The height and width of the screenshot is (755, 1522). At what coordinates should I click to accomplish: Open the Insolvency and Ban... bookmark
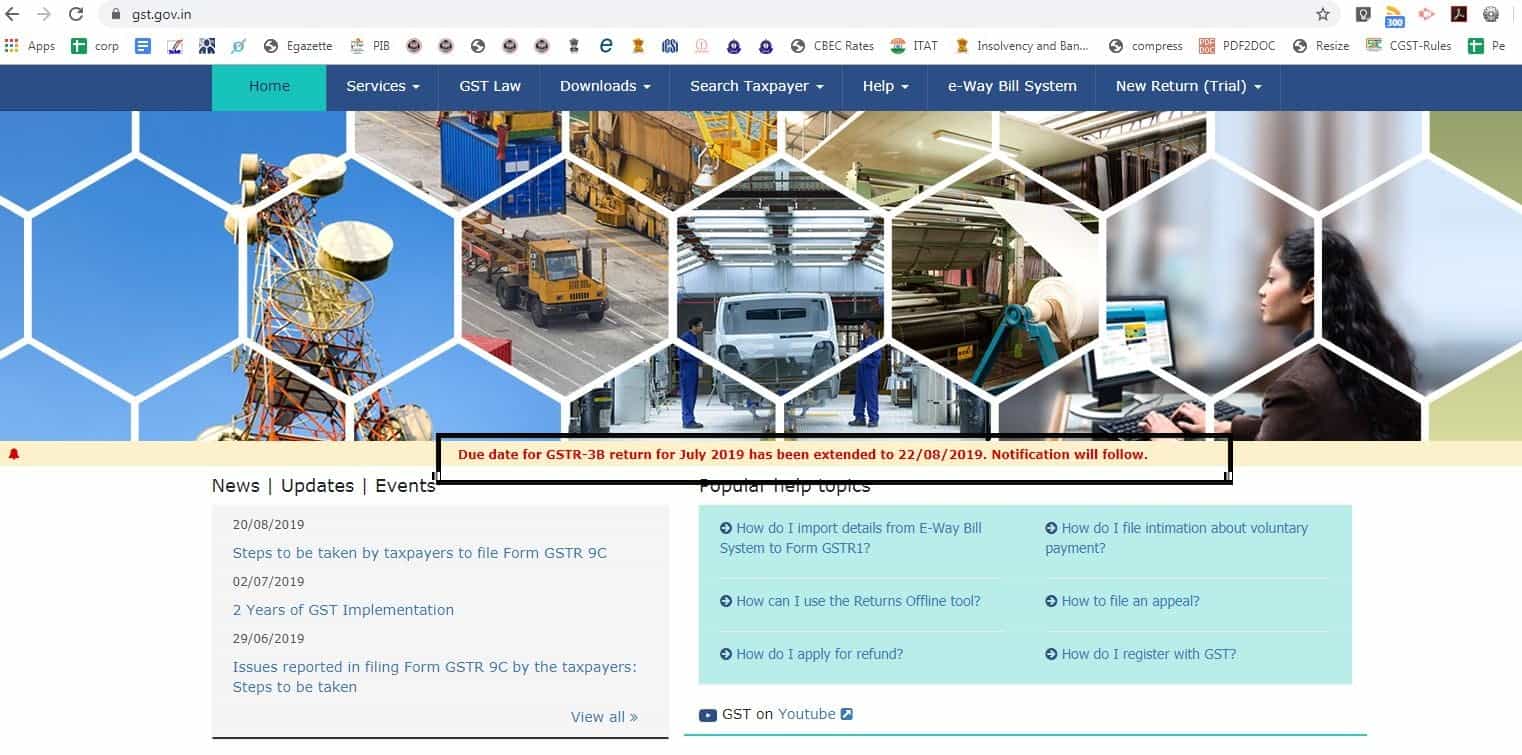1022,46
